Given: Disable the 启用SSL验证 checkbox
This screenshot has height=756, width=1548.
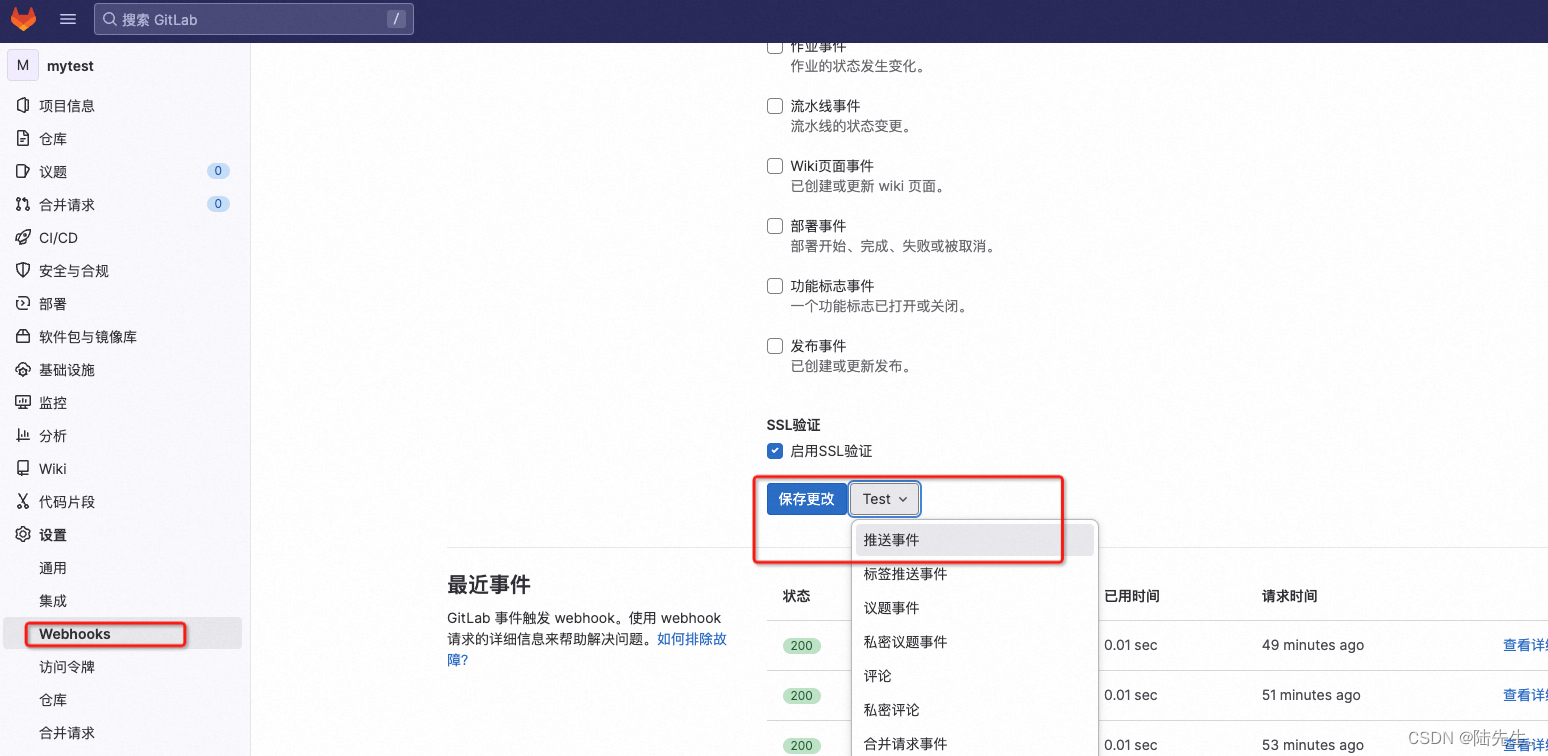Looking at the screenshot, I should 775,450.
